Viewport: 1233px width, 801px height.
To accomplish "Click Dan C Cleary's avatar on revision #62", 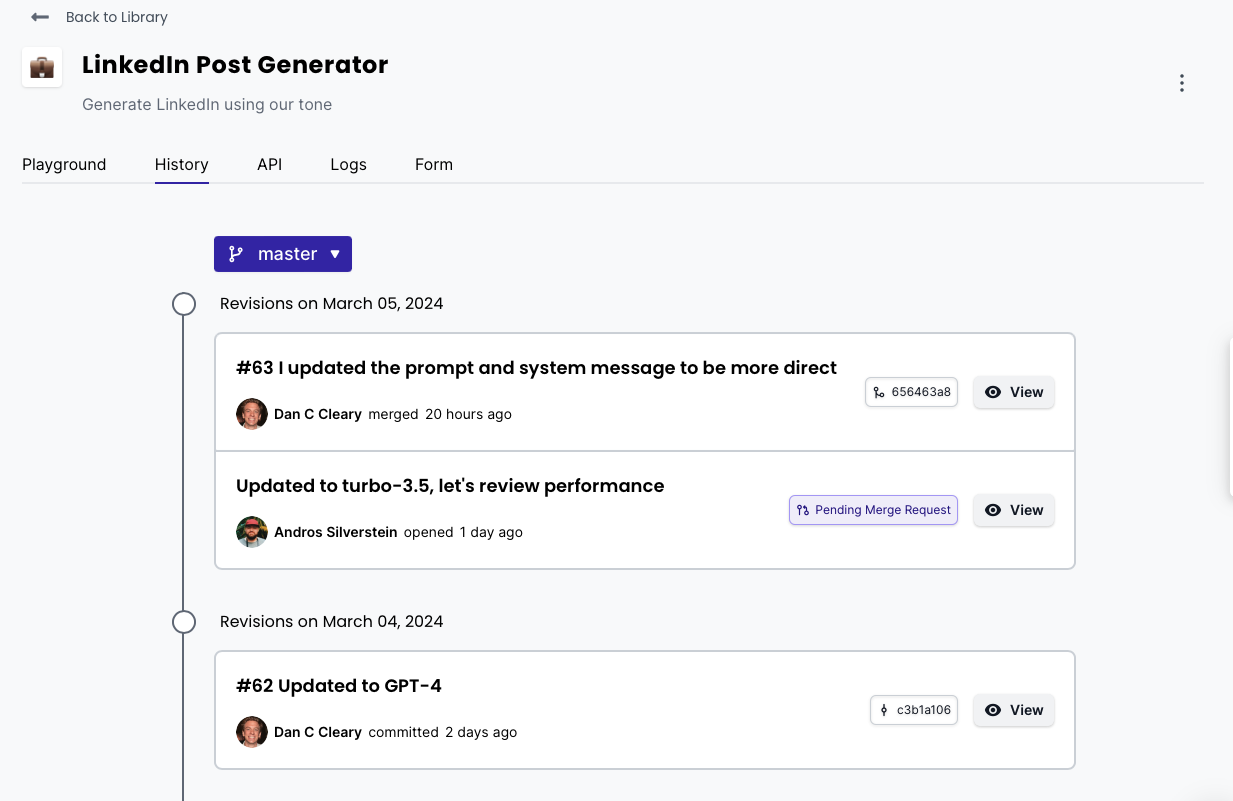I will (x=252, y=732).
